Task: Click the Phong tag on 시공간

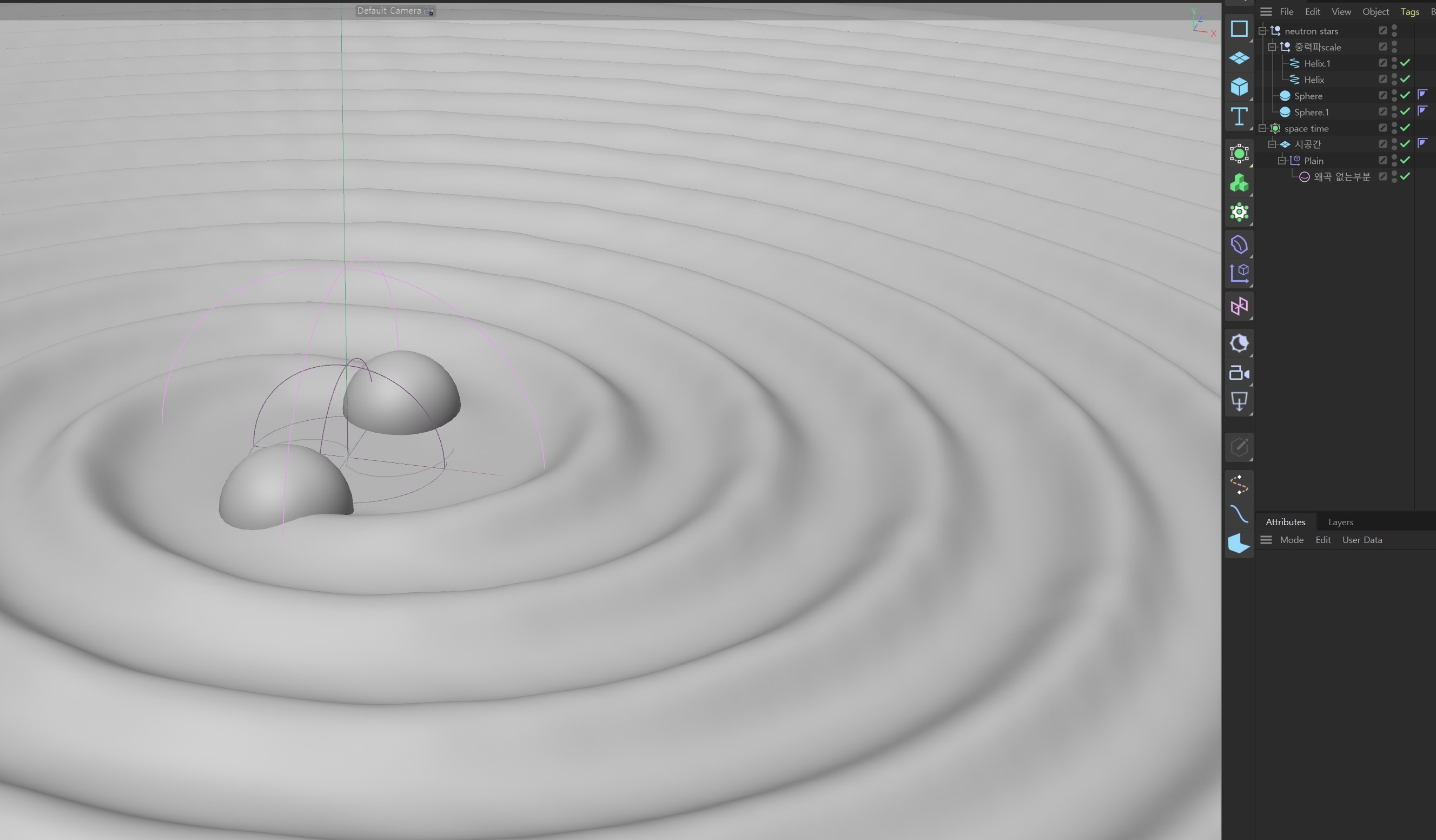Action: pos(1422,143)
